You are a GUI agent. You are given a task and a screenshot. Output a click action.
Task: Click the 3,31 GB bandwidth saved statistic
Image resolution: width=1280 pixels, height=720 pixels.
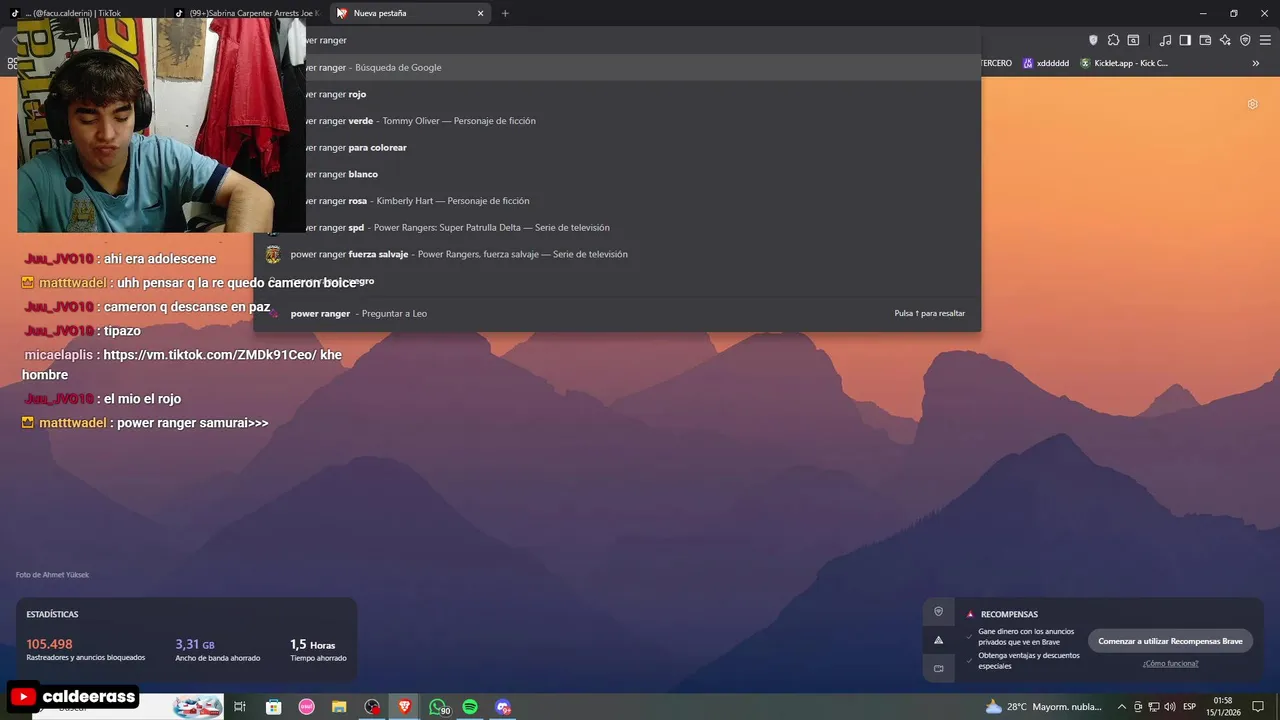pyautogui.click(x=217, y=650)
